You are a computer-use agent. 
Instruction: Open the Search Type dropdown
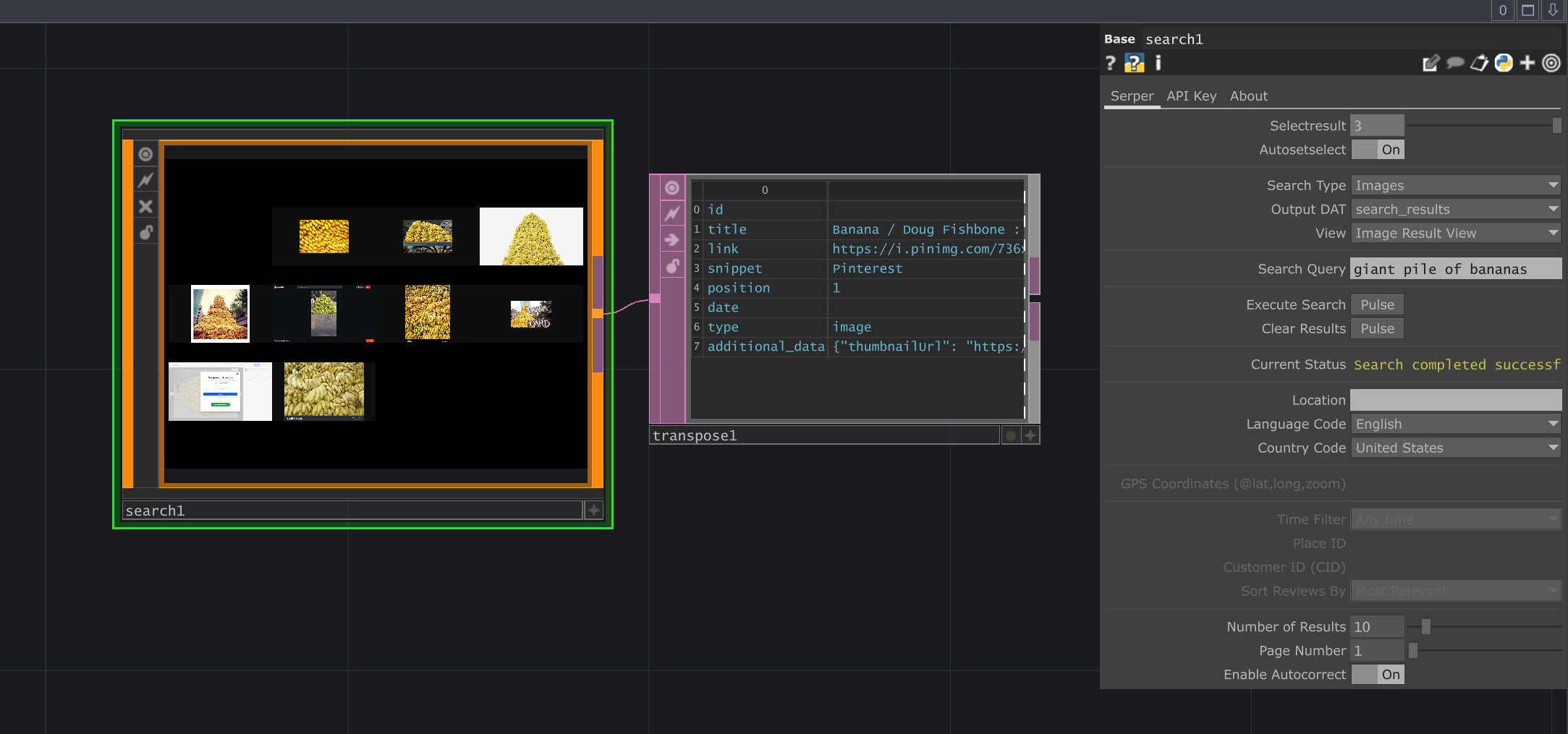pos(1455,186)
